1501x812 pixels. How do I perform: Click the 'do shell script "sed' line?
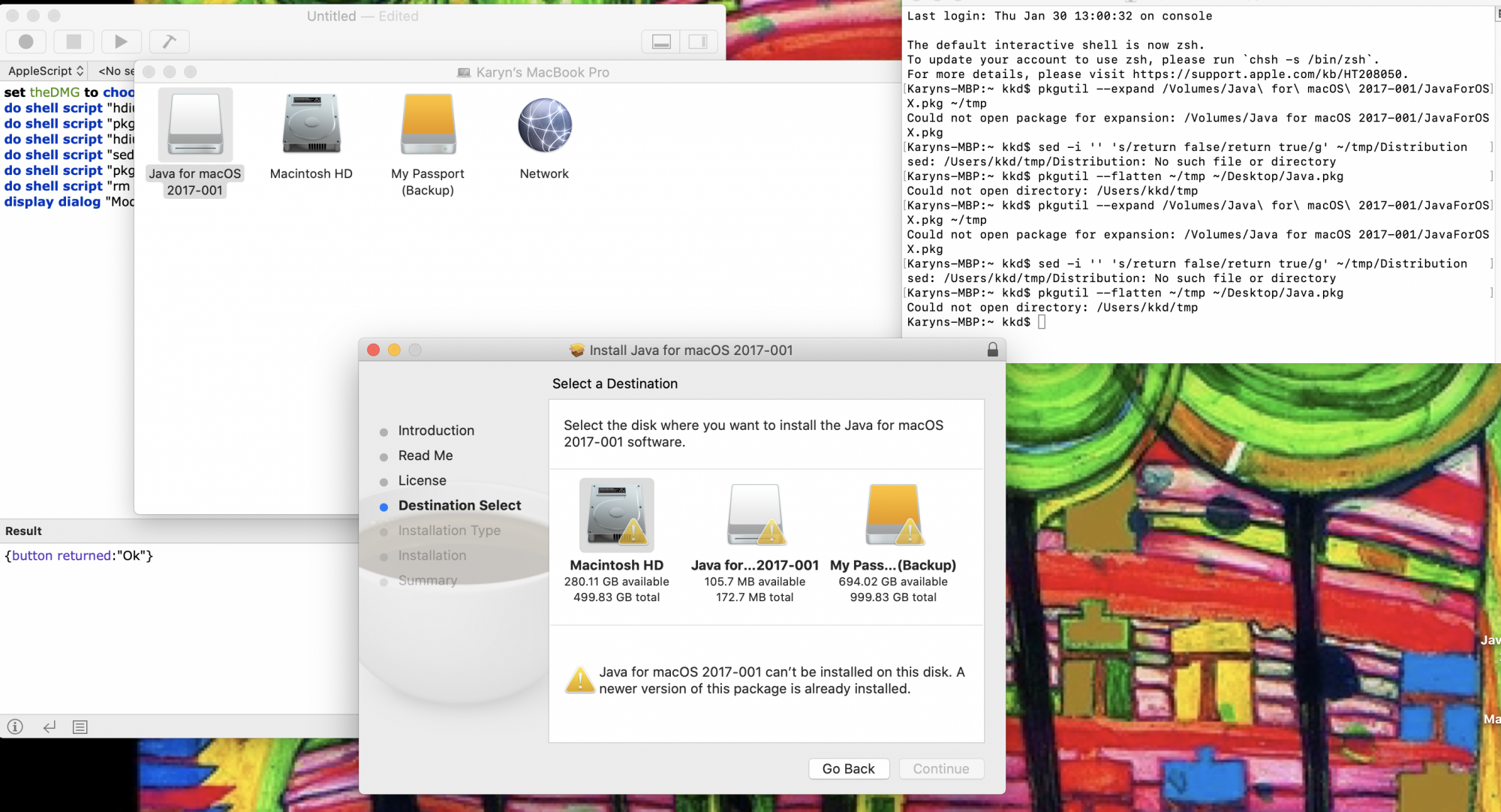(x=69, y=155)
